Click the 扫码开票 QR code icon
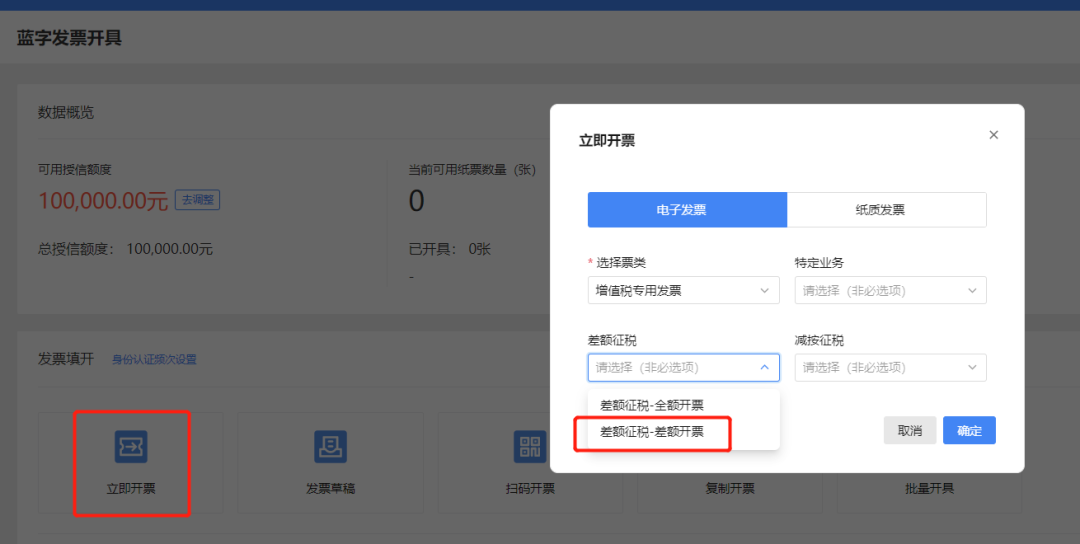Image resolution: width=1080 pixels, height=544 pixels. click(x=530, y=446)
